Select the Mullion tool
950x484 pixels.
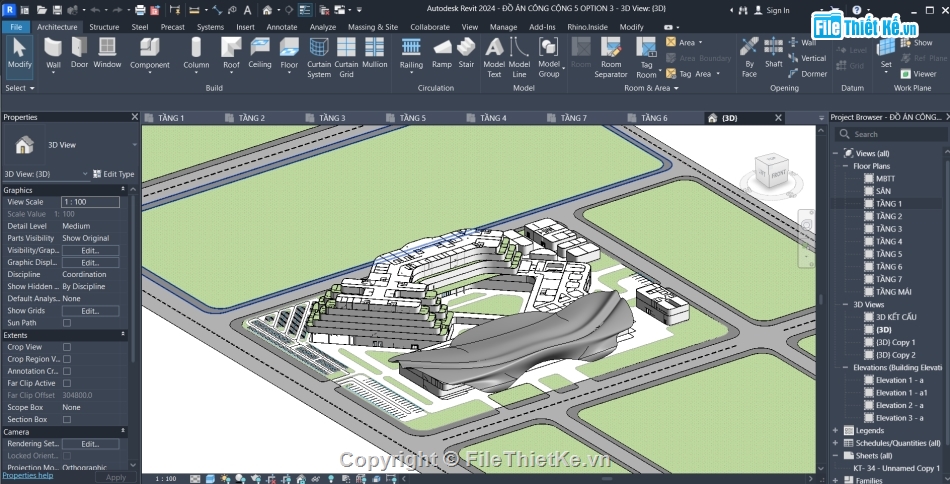tap(374, 54)
